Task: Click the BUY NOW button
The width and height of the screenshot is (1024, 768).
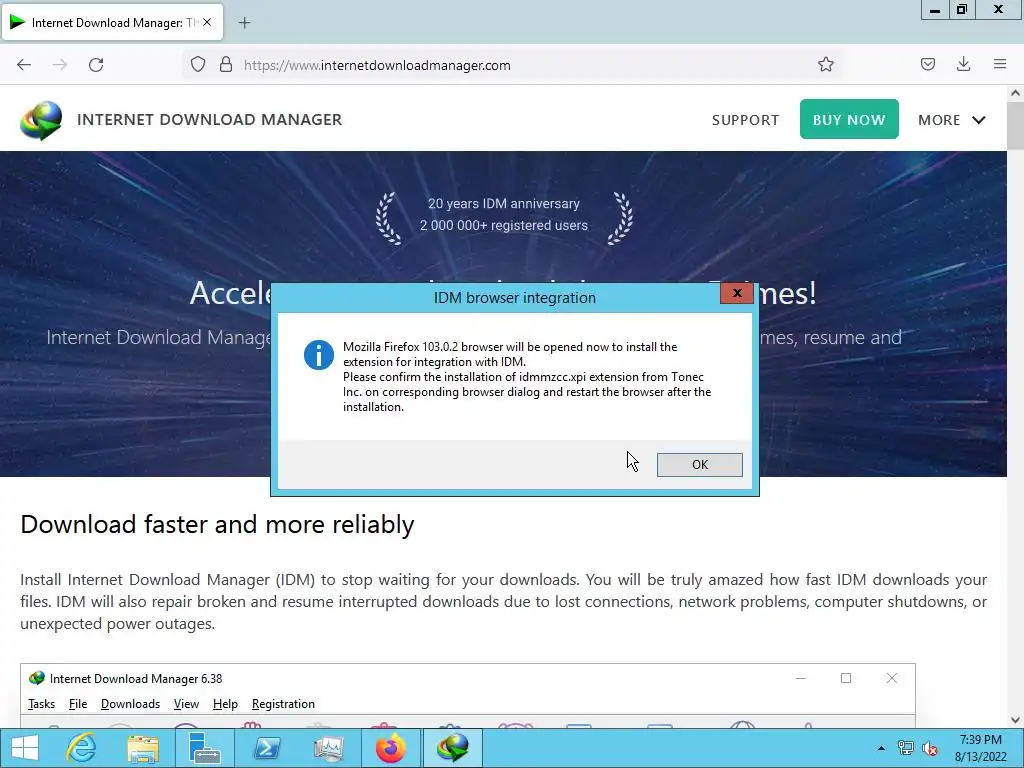Action: click(849, 120)
